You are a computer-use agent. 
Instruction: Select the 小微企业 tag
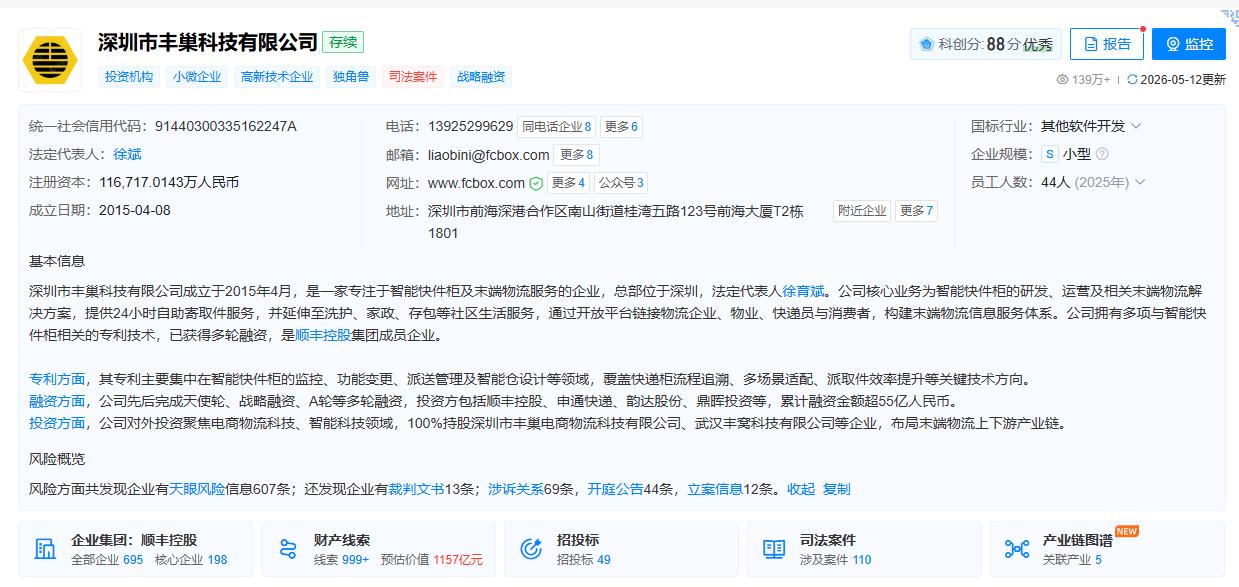197,77
